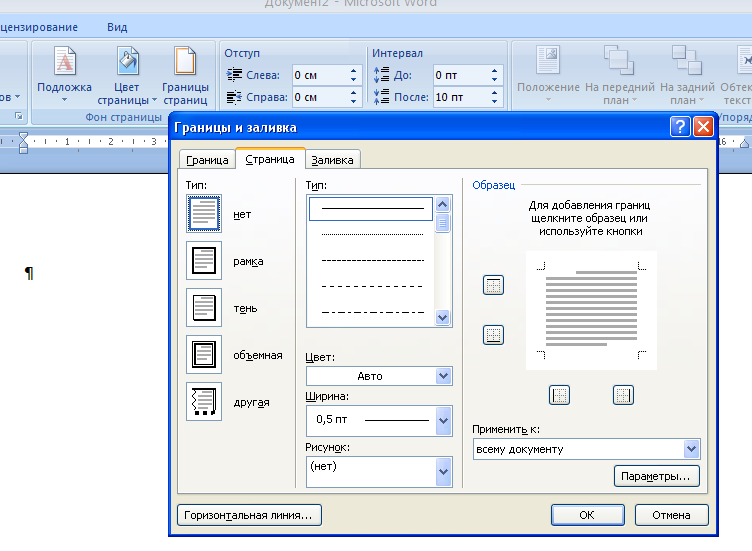Switch to the Граница tab
Image resolution: width=752 pixels, height=551 pixels.
207,160
